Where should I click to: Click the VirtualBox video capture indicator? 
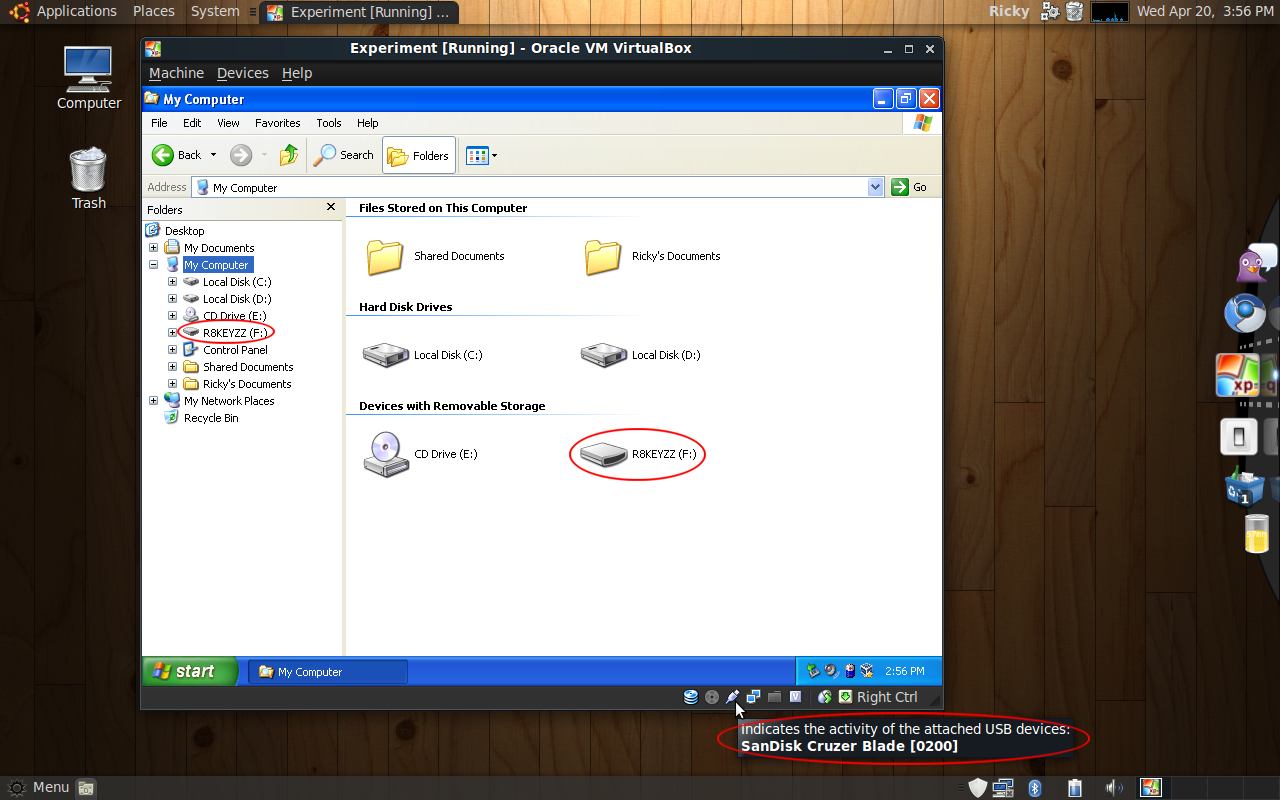point(795,697)
